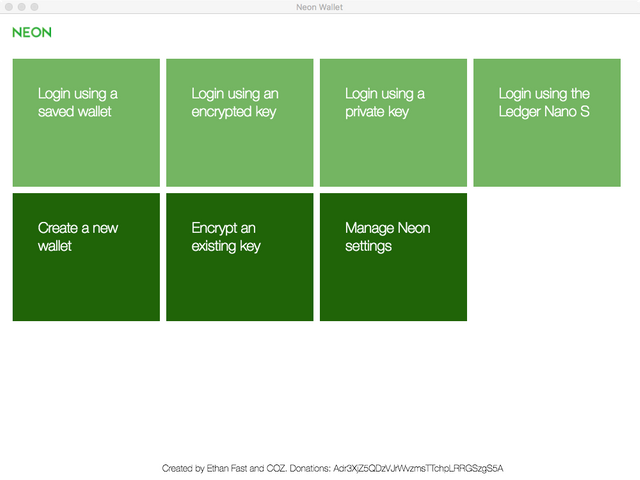The width and height of the screenshot is (640, 480).
Task: Open Login using the Ledger Nano S
Action: (547, 122)
